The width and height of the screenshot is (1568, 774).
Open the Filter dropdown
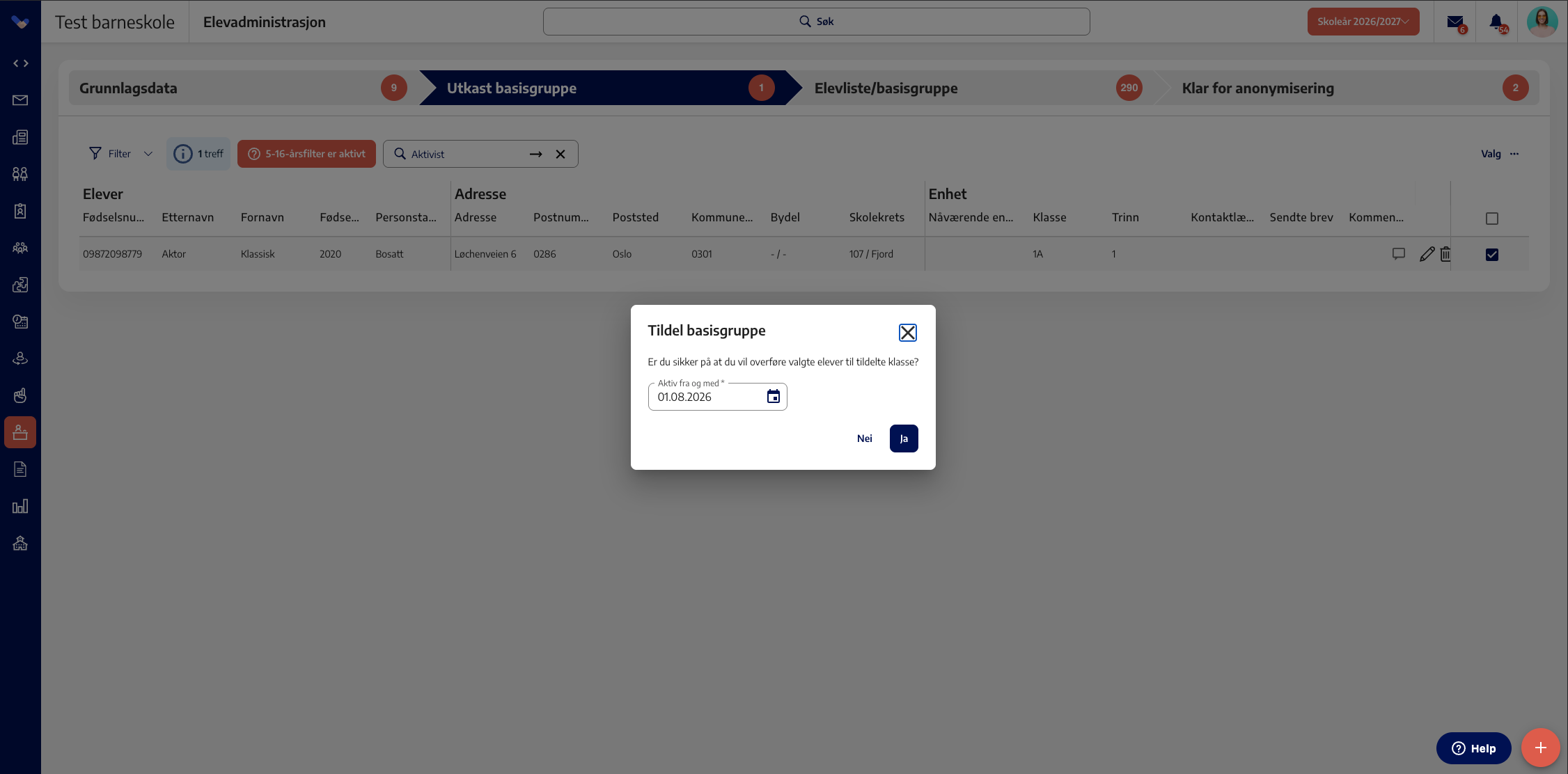120,154
